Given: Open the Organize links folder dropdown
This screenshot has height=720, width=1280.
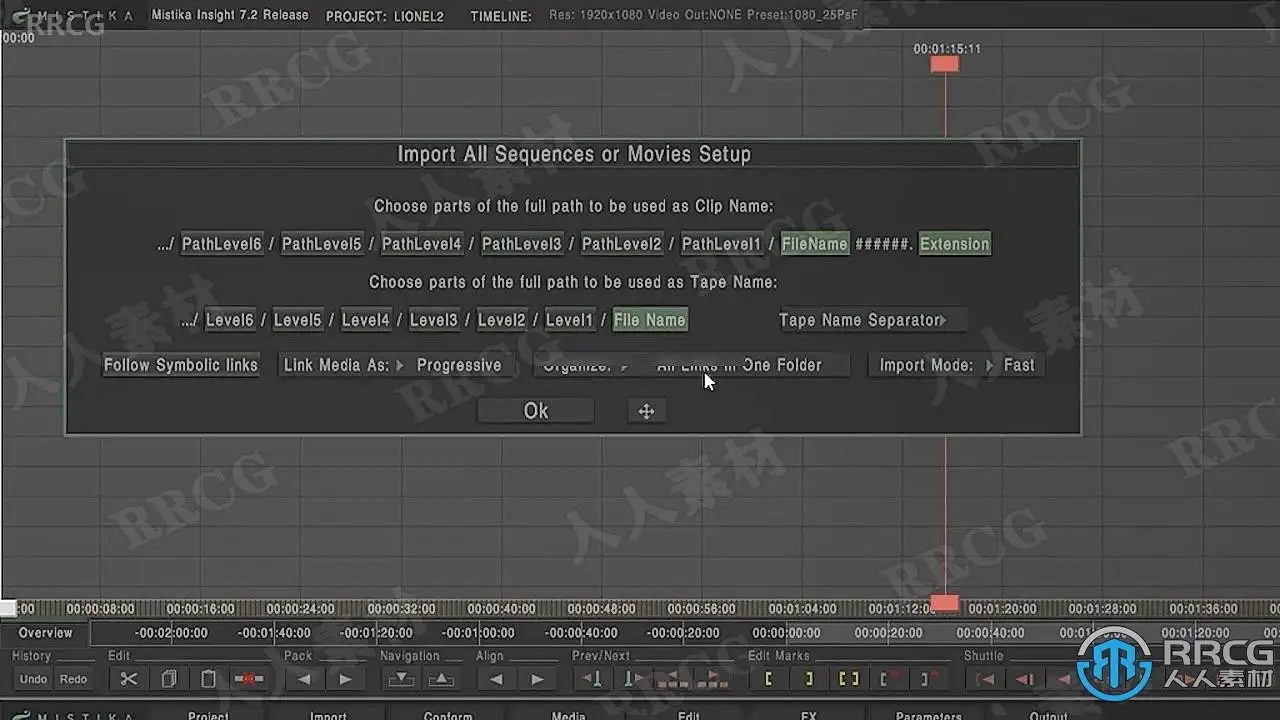Looking at the screenshot, I should tap(691, 365).
